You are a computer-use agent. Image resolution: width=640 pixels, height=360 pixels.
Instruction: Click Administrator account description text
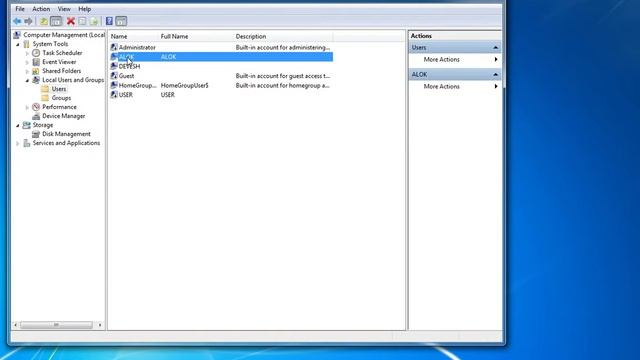283,47
